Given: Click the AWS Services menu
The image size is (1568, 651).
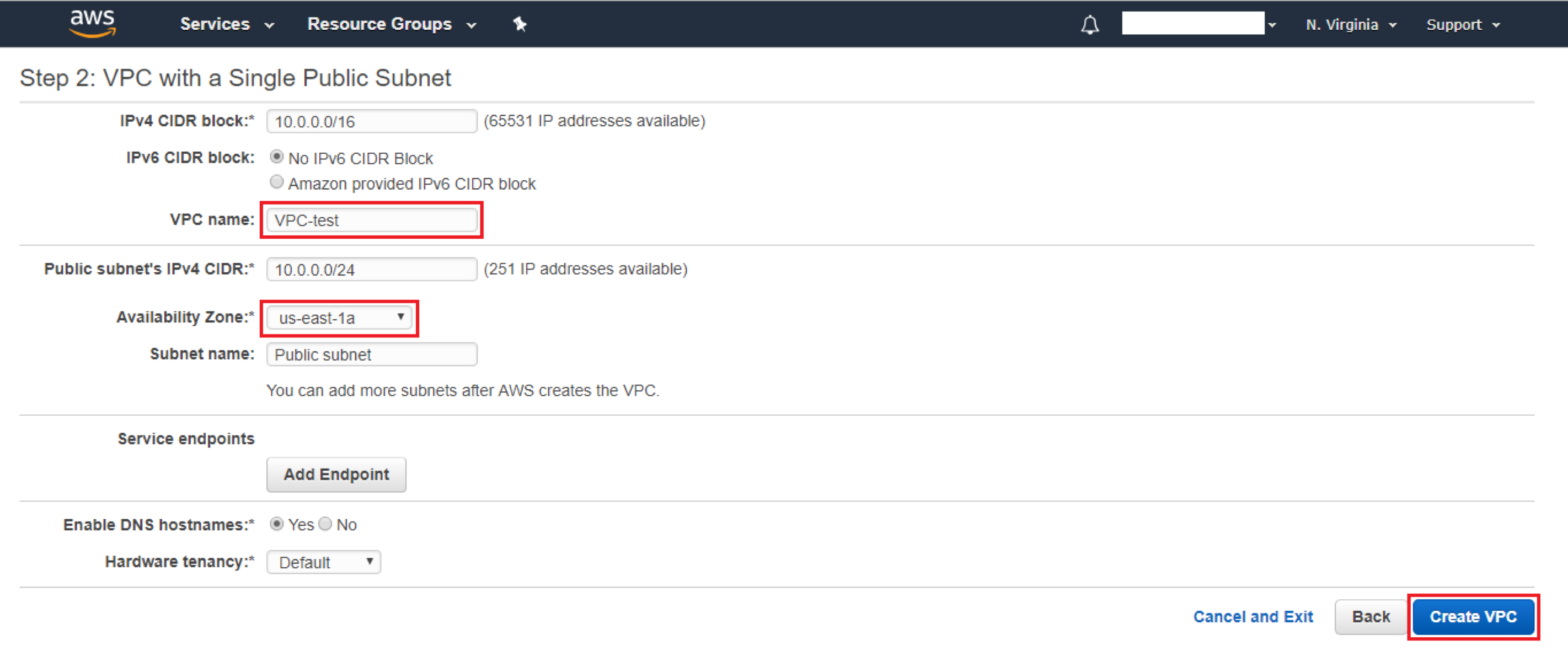Looking at the screenshot, I should (x=215, y=21).
